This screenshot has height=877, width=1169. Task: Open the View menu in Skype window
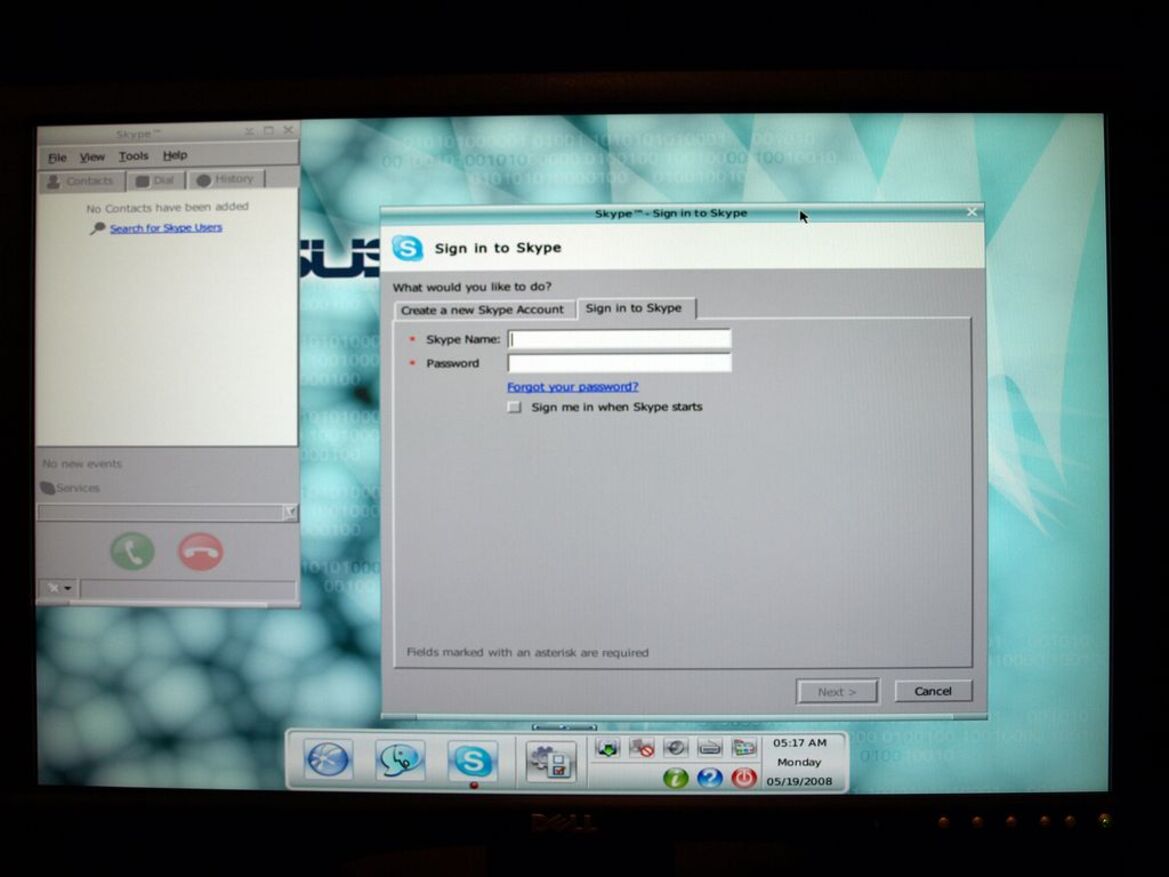click(x=92, y=157)
